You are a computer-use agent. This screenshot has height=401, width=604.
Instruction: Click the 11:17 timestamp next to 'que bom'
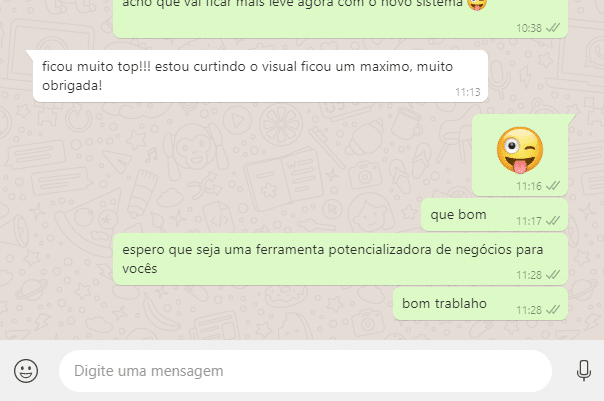(529, 221)
